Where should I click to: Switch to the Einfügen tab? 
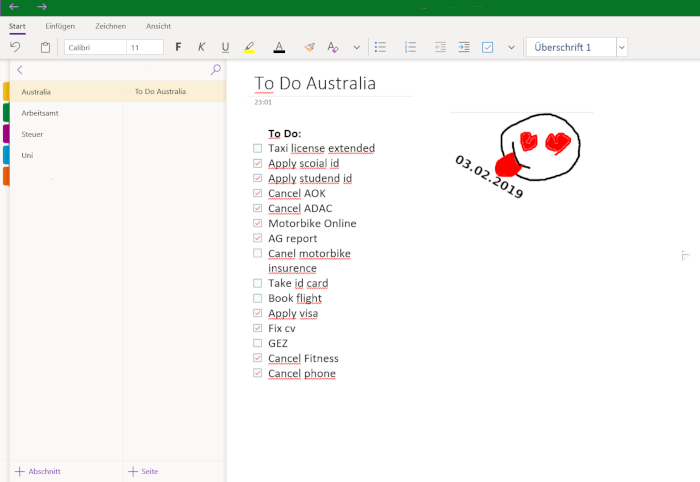pyautogui.click(x=60, y=26)
